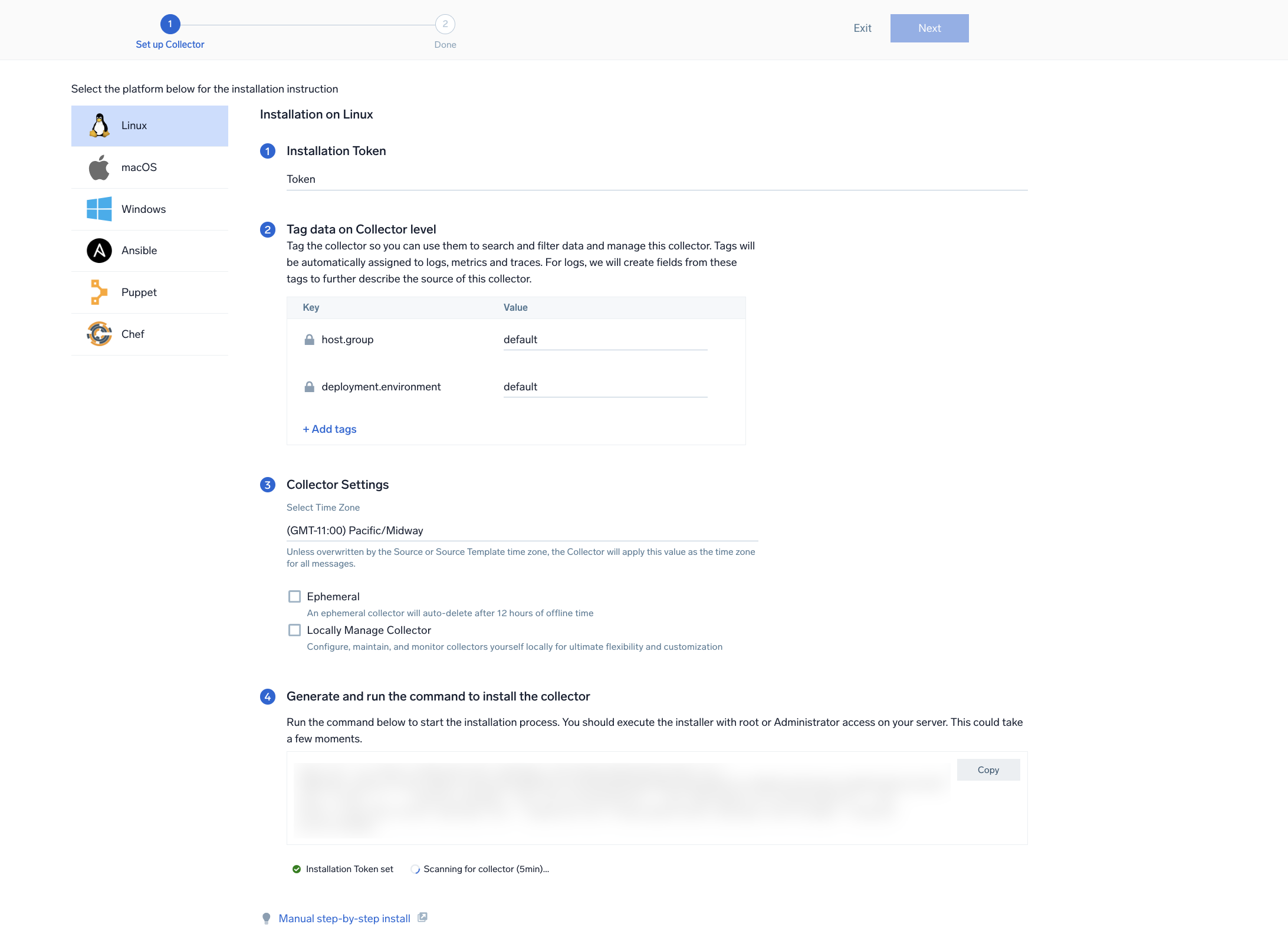Check Locally Manage Collector option
This screenshot has height=934, width=1288.
294,630
